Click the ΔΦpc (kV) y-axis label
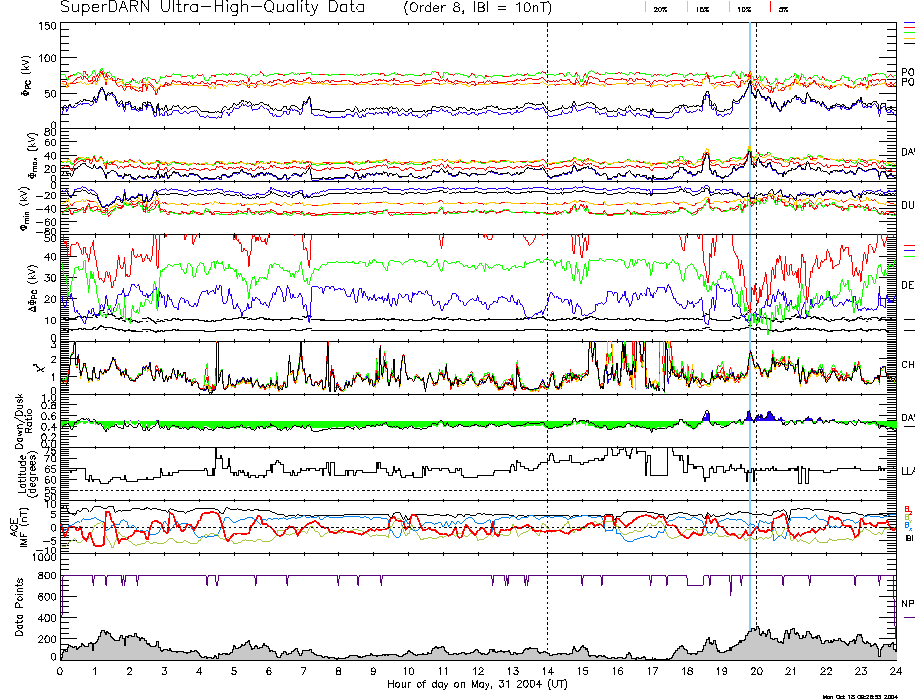Image resolution: width=915 pixels, height=700 pixels. (x=33, y=287)
